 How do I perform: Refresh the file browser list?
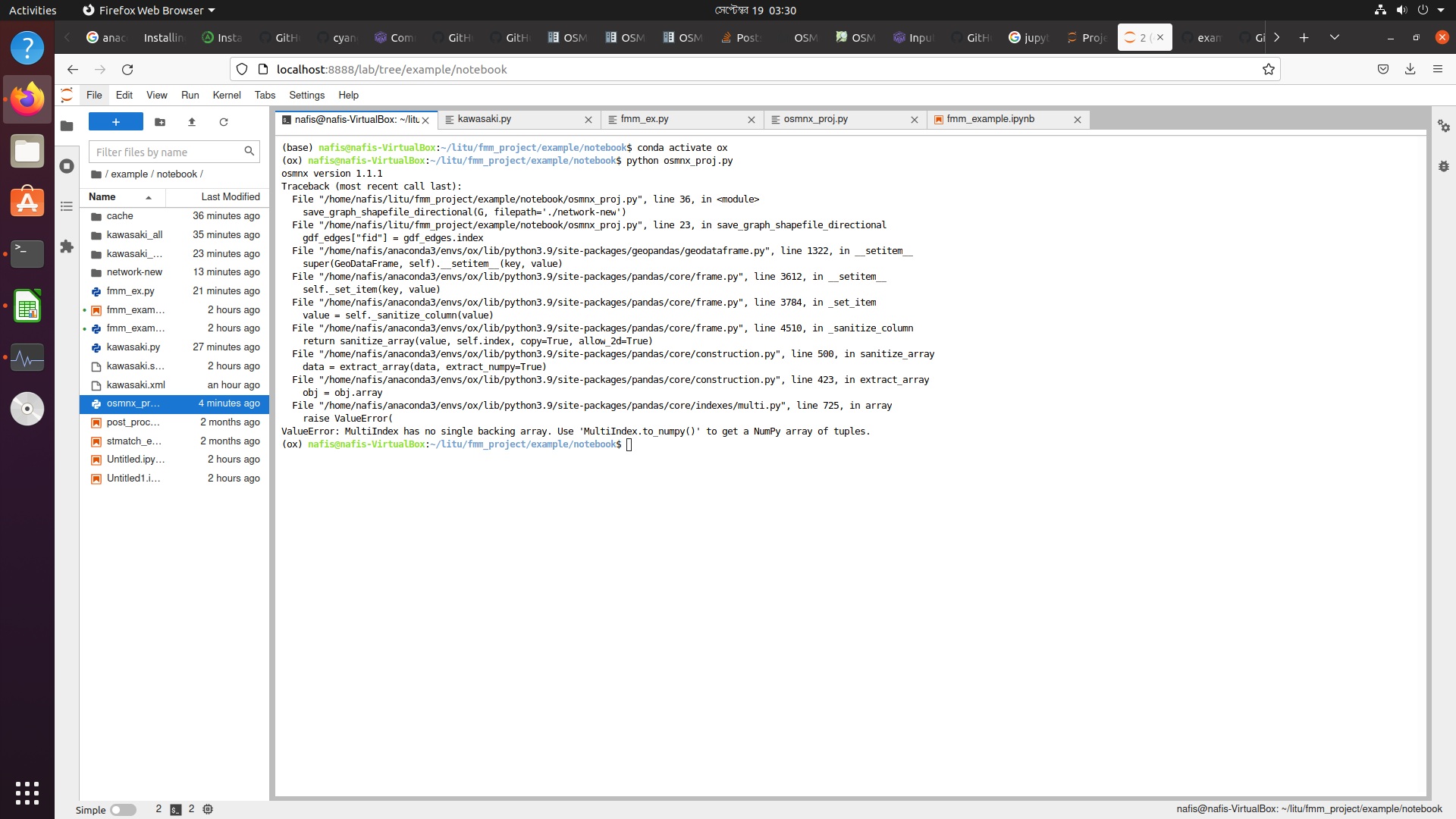click(x=224, y=122)
